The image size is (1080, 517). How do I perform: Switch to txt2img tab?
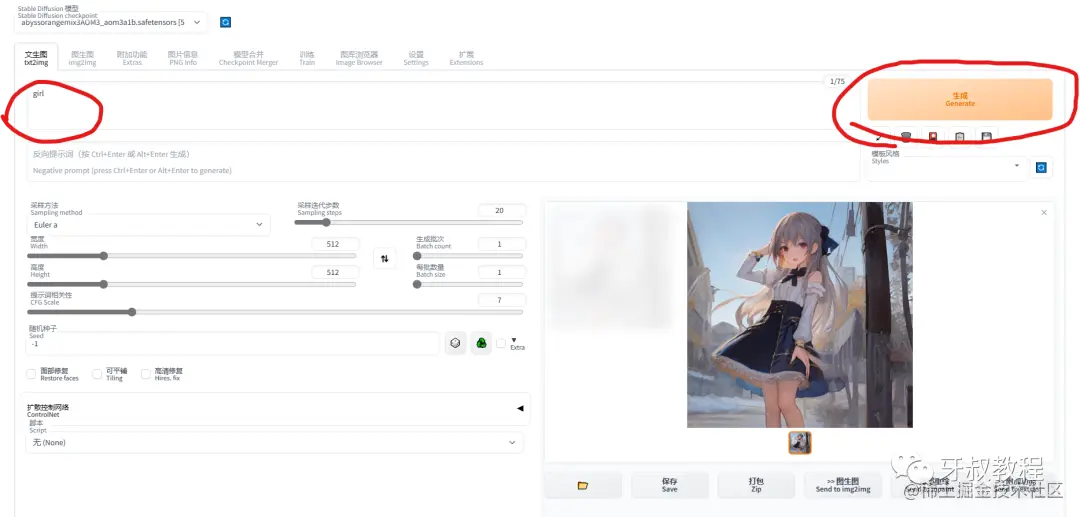tap(36, 59)
